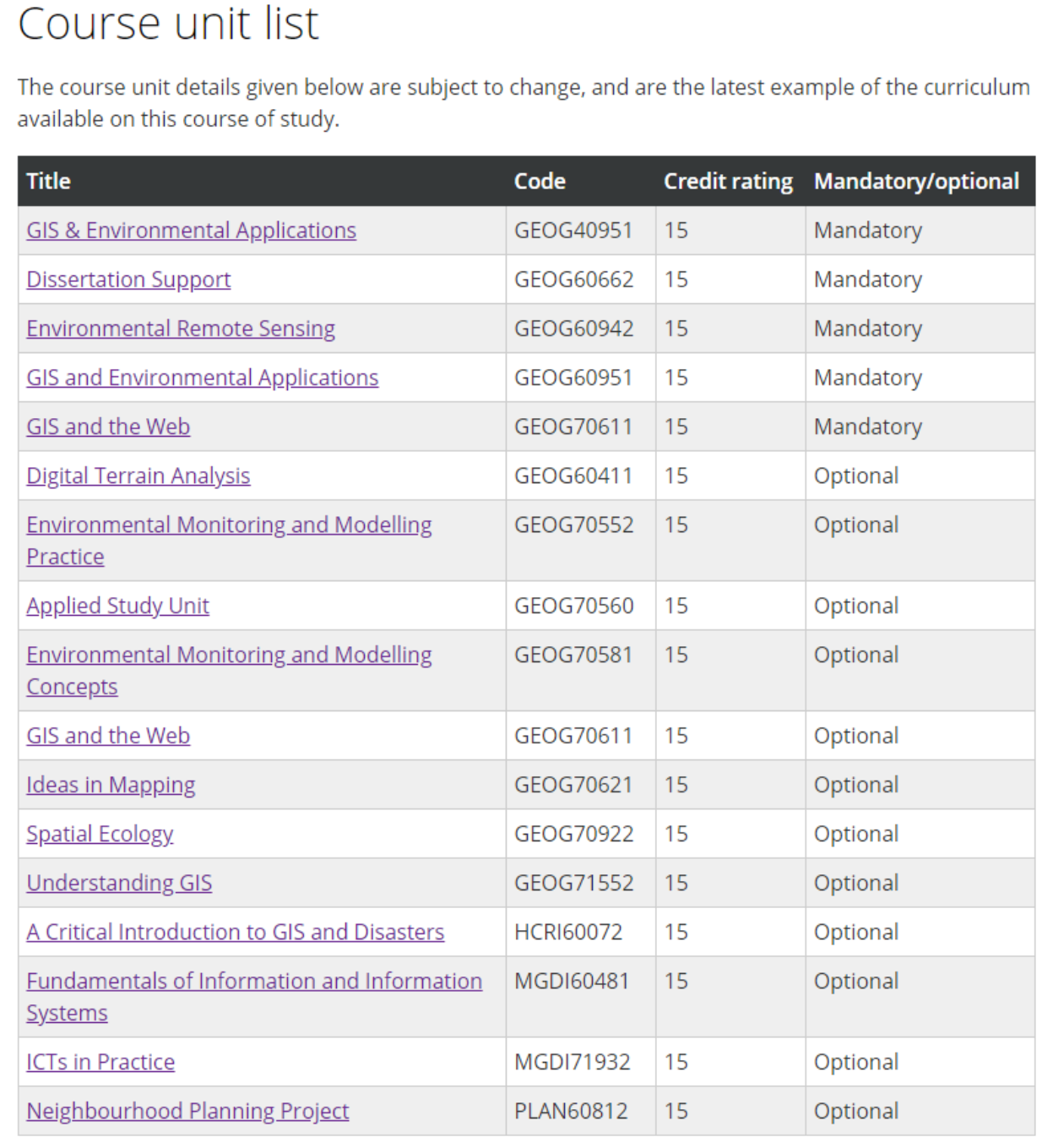Open the Spatial Ecology course unit
Screen dimensions: 1053x1148
tap(100, 834)
